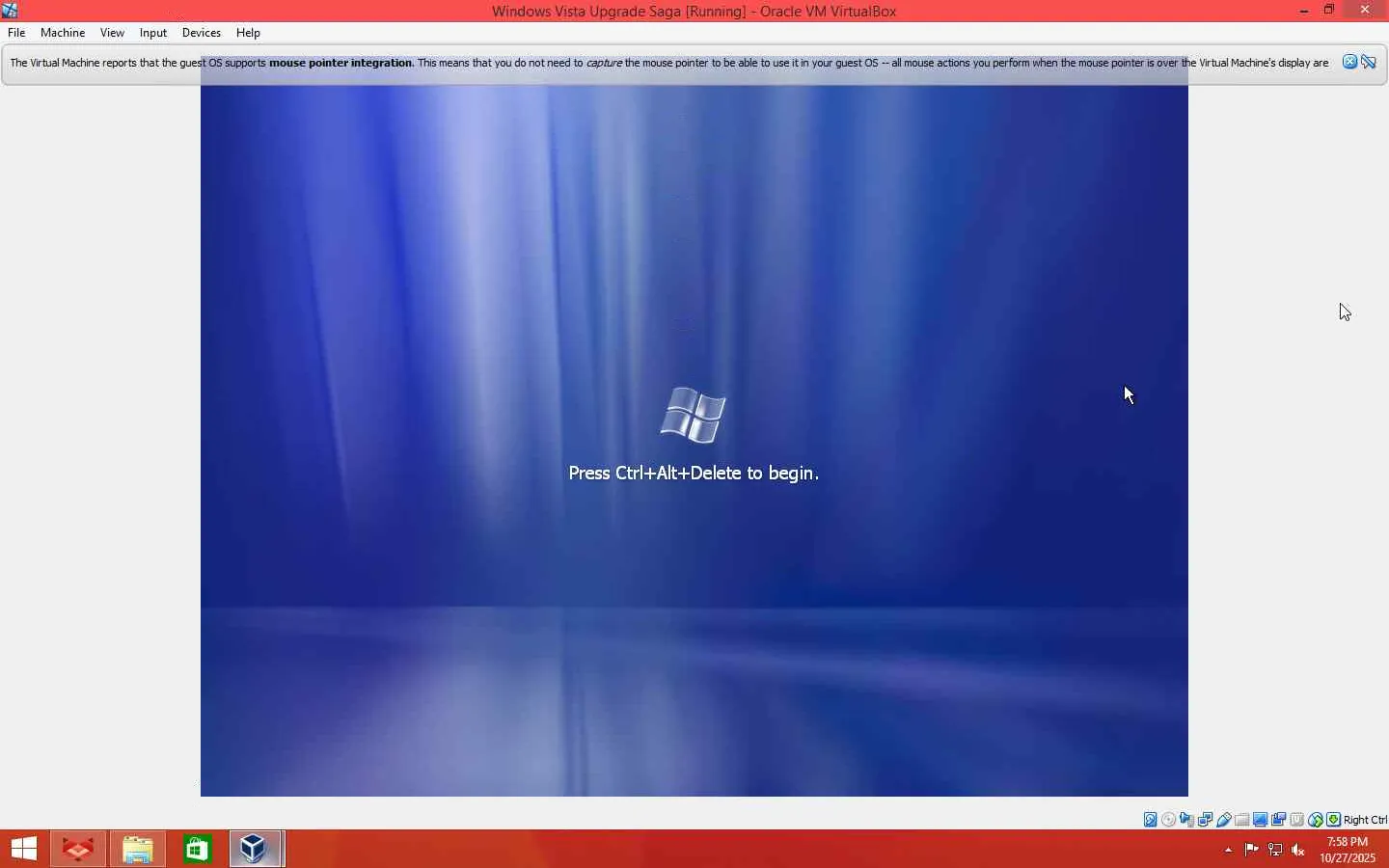
Task: Click the USB devices status icon
Action: (x=1224, y=820)
